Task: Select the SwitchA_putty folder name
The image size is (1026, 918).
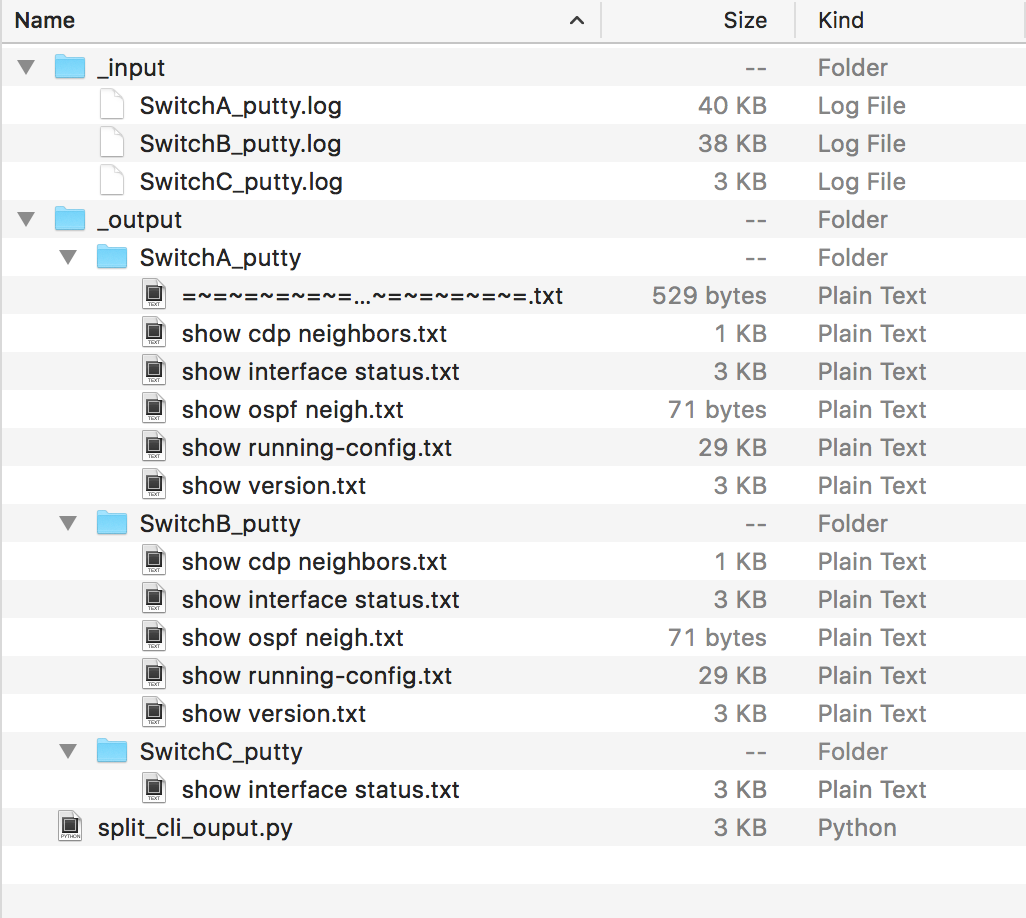Action: (221, 258)
